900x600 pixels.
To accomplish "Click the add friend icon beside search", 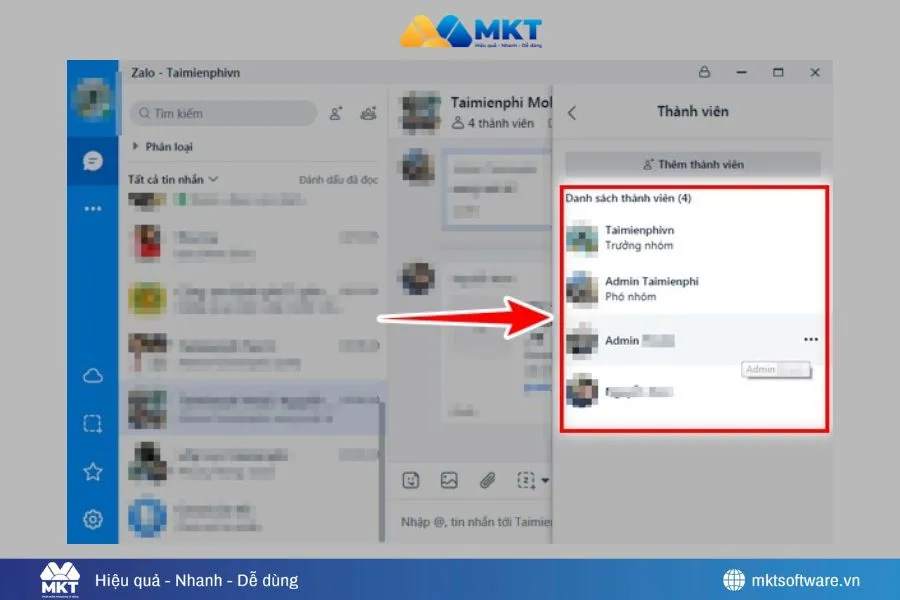I will pos(336,113).
